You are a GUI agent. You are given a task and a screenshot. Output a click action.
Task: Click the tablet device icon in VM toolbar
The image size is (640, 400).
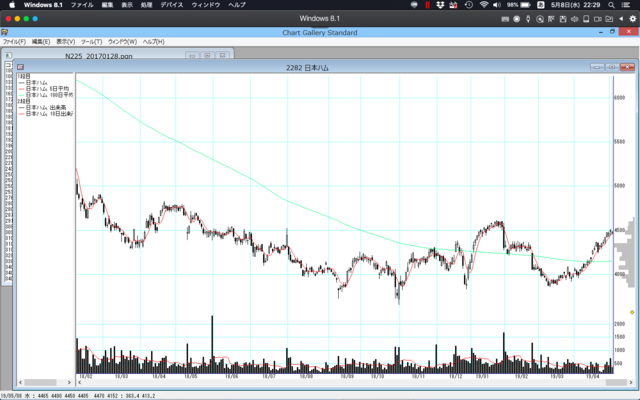click(x=586, y=19)
